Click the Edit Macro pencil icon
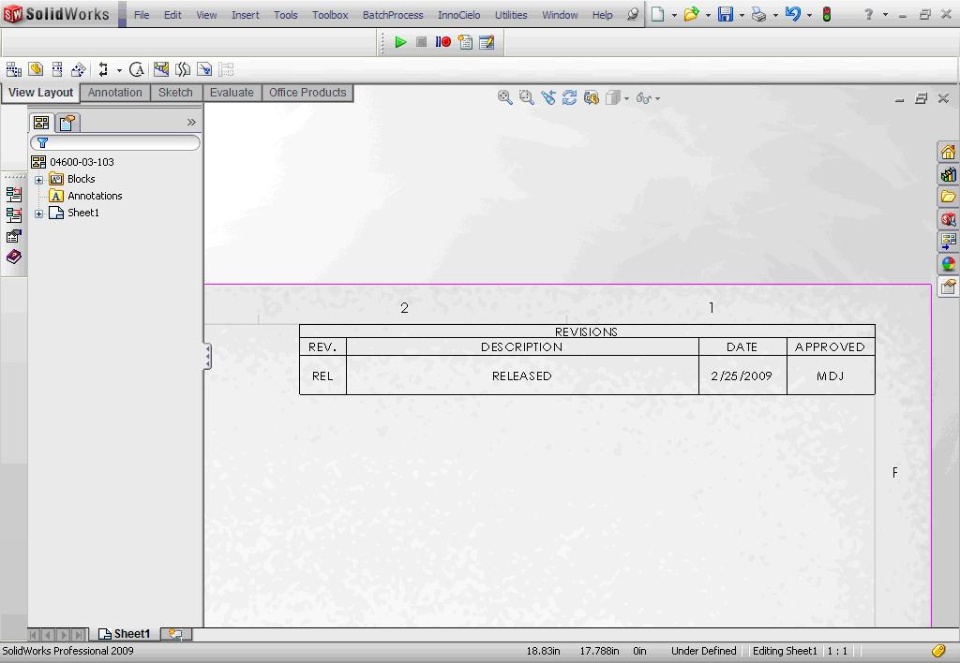960x663 pixels. pyautogui.click(x=487, y=42)
